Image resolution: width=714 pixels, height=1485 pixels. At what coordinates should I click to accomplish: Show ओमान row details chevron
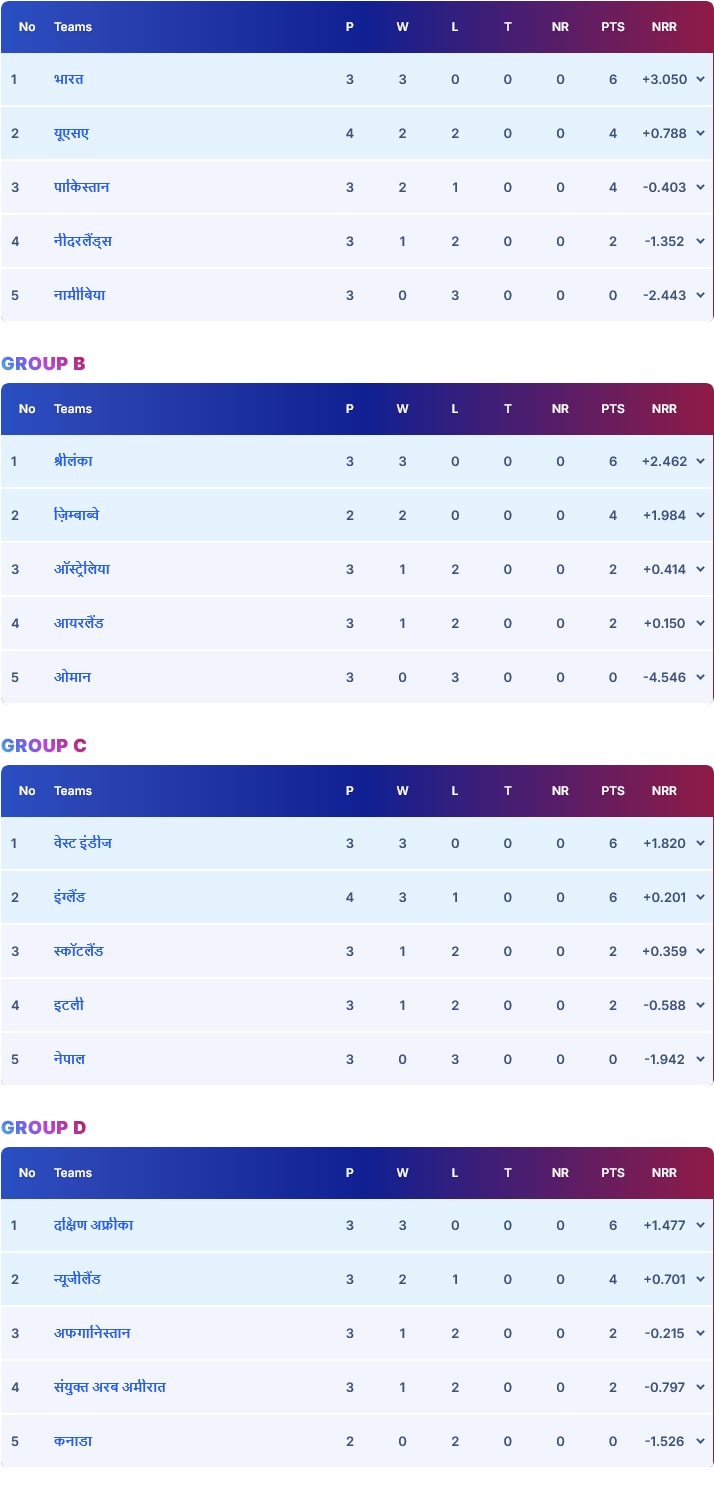[700, 677]
